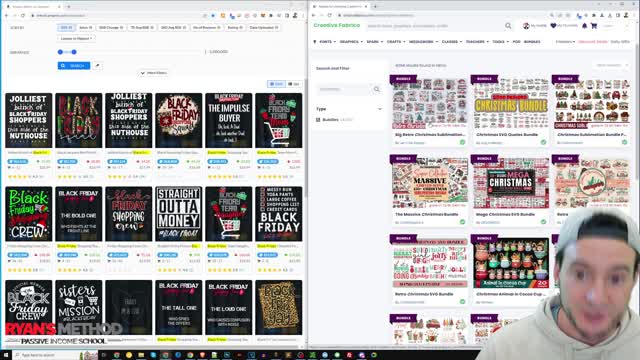Open a new tab in right browser window
The height and width of the screenshot is (360, 640).
[x=375, y=7]
